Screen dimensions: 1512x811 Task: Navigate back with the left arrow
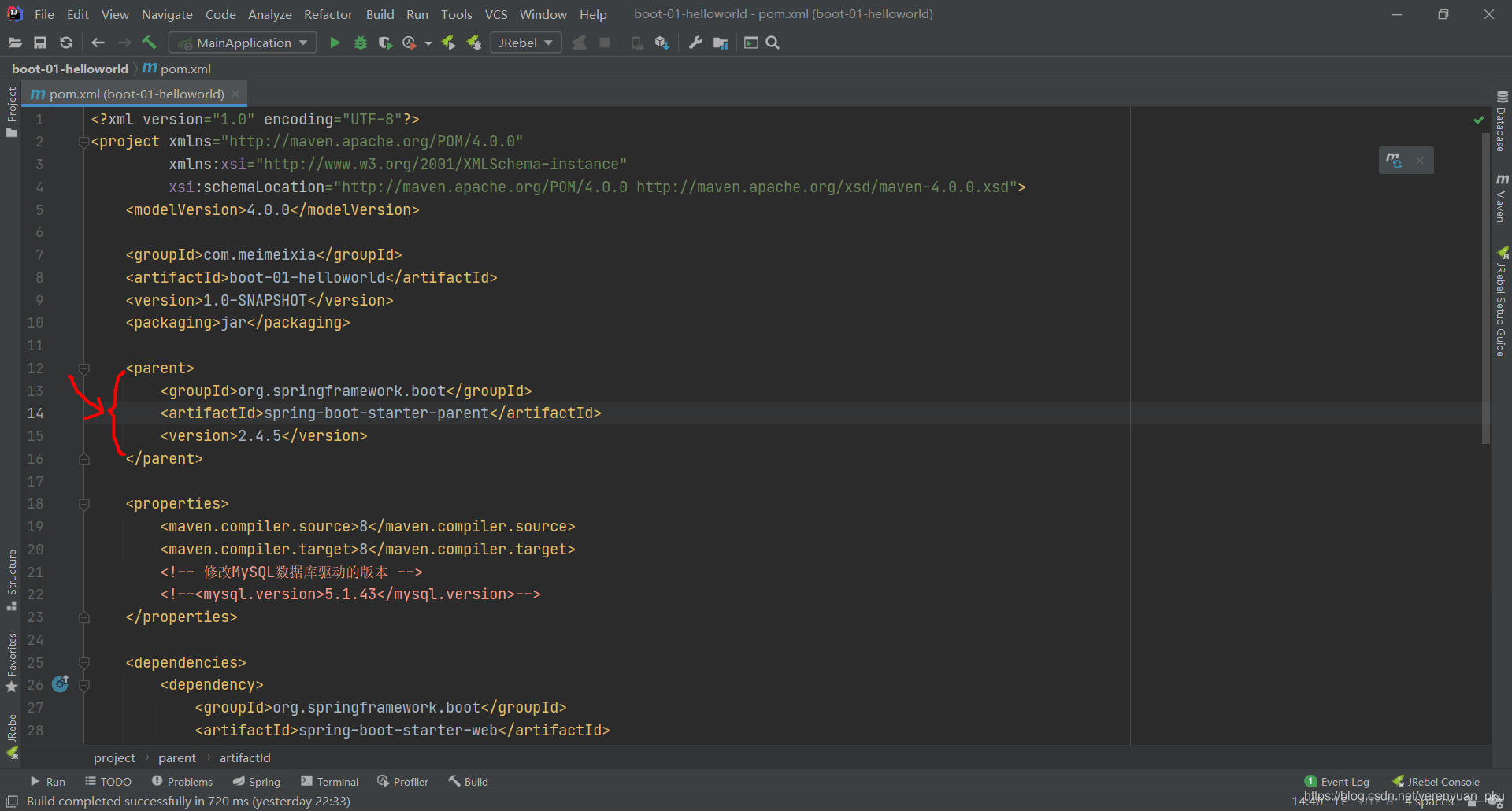98,43
